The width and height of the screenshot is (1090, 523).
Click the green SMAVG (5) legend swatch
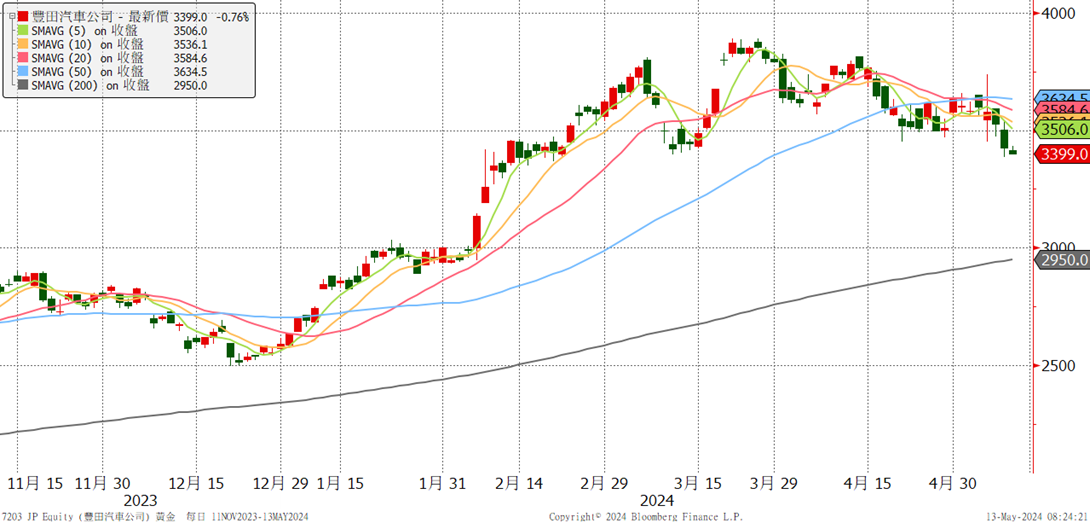24,31
